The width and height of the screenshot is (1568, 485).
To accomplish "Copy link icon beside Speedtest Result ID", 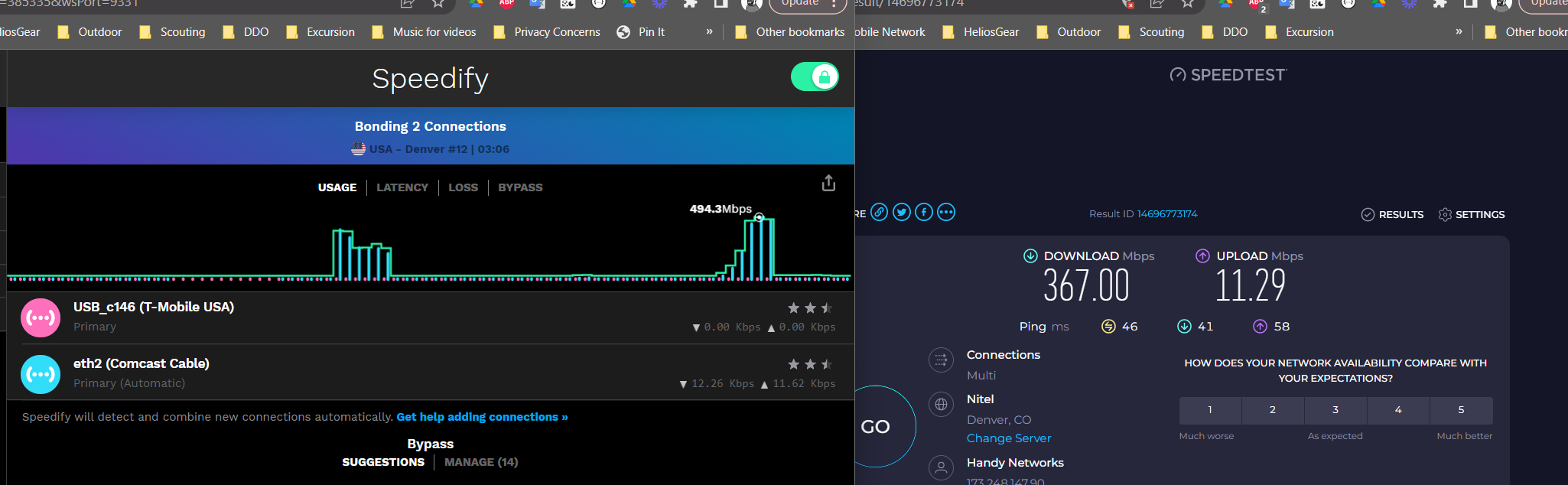I will tap(880, 212).
